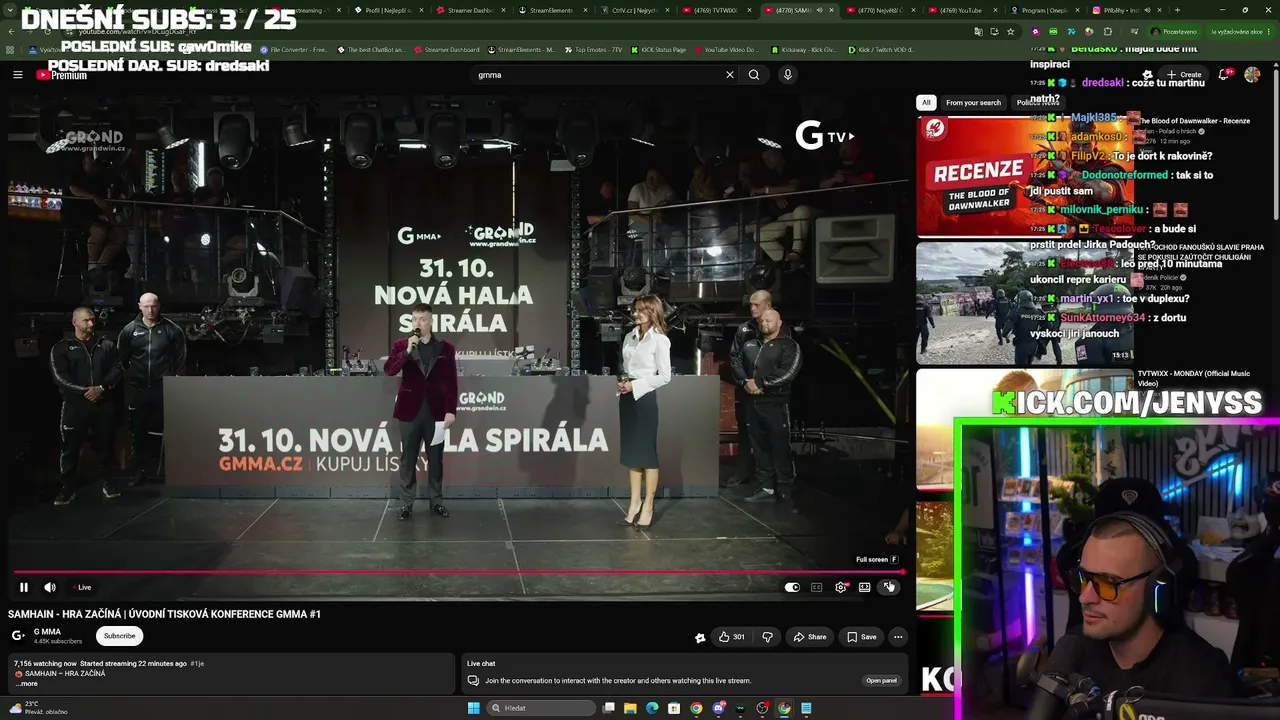Select the All filter chip
Image resolution: width=1280 pixels, height=720 pixels.
[926, 102]
